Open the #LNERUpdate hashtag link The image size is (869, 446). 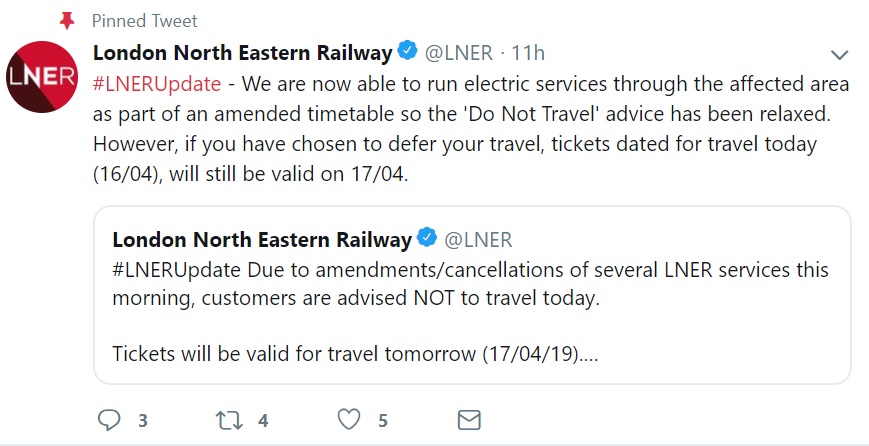pos(157,85)
